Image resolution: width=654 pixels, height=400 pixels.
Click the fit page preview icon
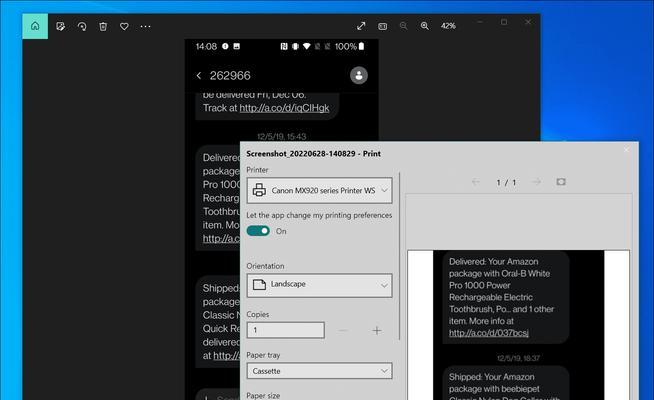pos(561,182)
